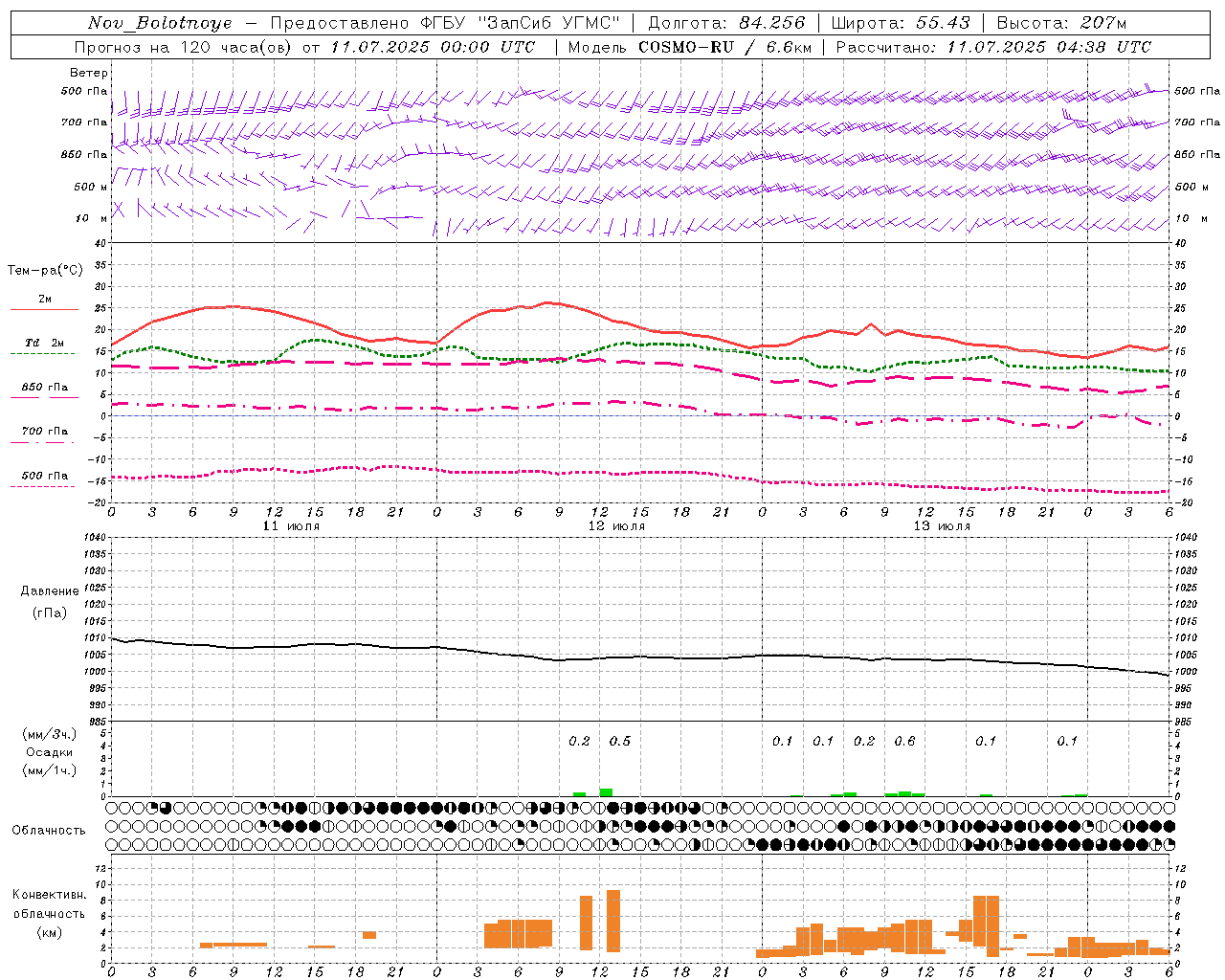Click 'Рассчитано: 11.07.2025 04:38 UTC' timestamp
Viewport: 1225px width, 980px height.
pos(993,47)
